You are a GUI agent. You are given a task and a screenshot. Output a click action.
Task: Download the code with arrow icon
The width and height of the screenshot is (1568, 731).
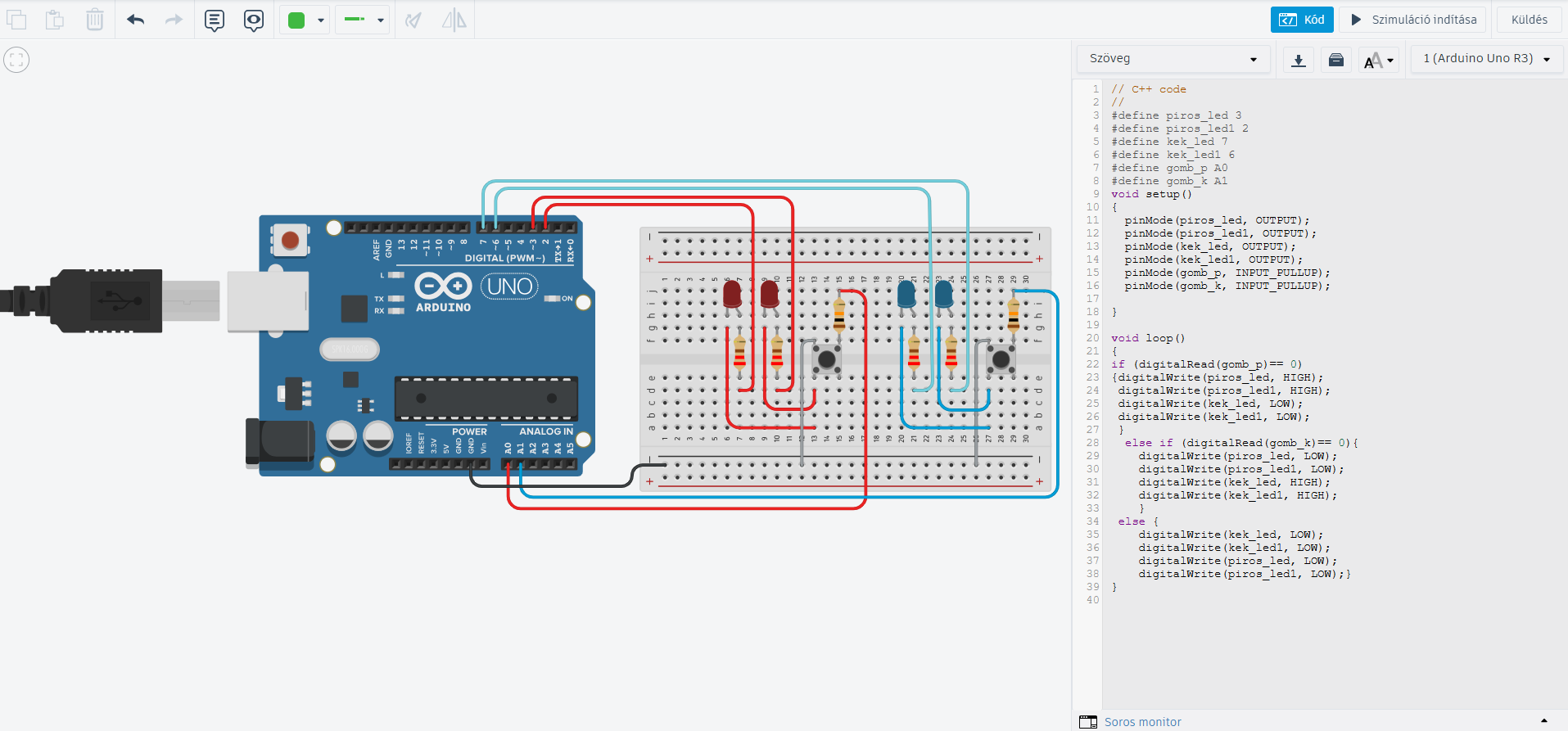(x=1299, y=60)
